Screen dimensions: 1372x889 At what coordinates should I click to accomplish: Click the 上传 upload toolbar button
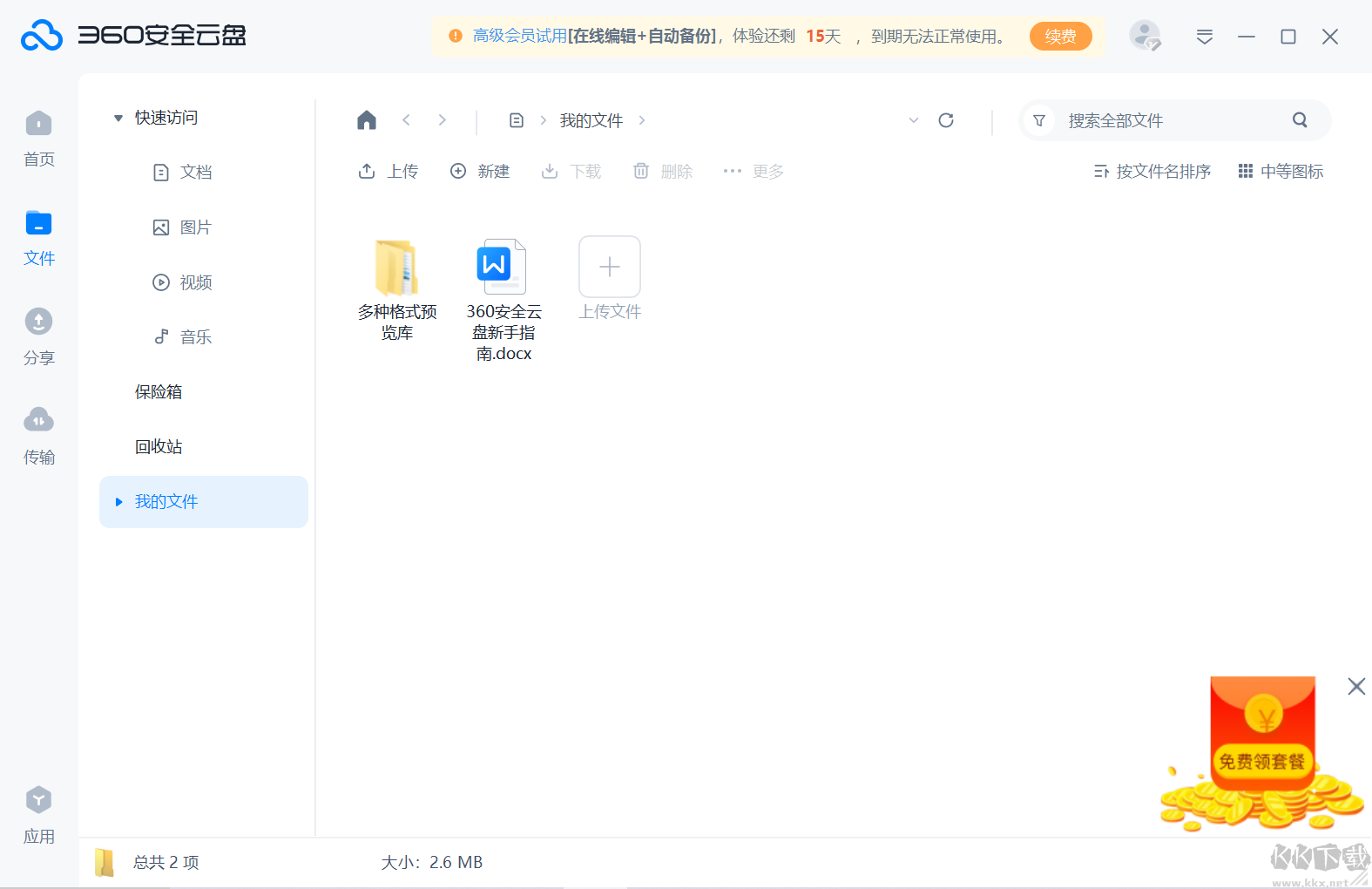click(x=389, y=172)
